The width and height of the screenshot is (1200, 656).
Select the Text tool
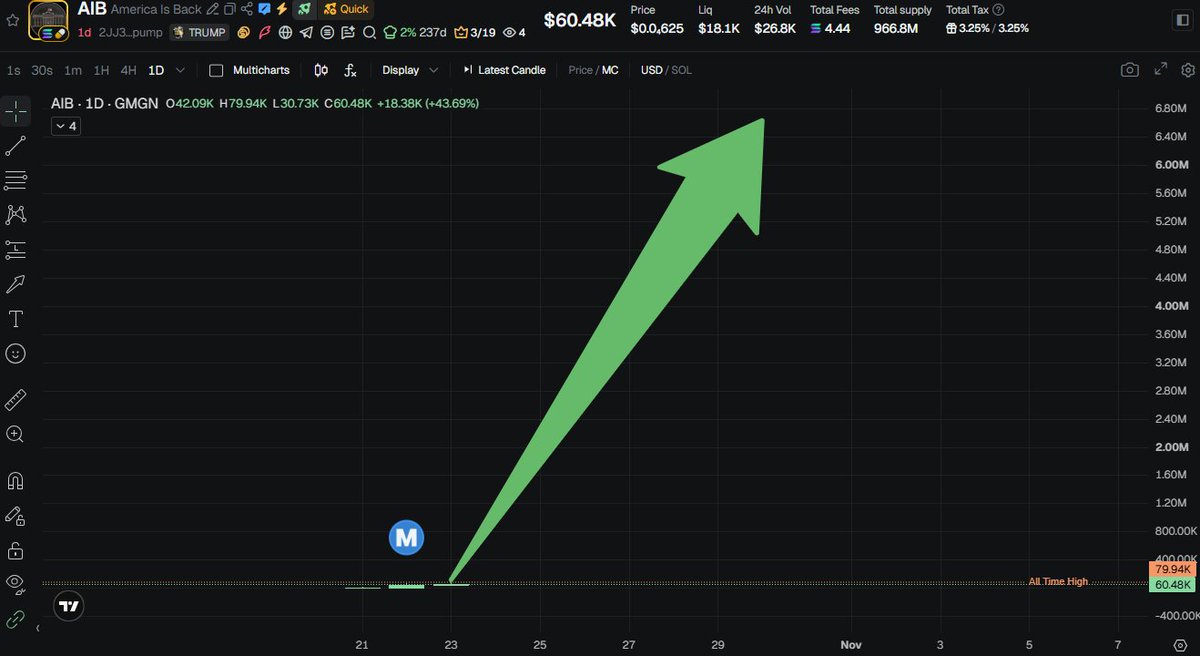point(15,319)
